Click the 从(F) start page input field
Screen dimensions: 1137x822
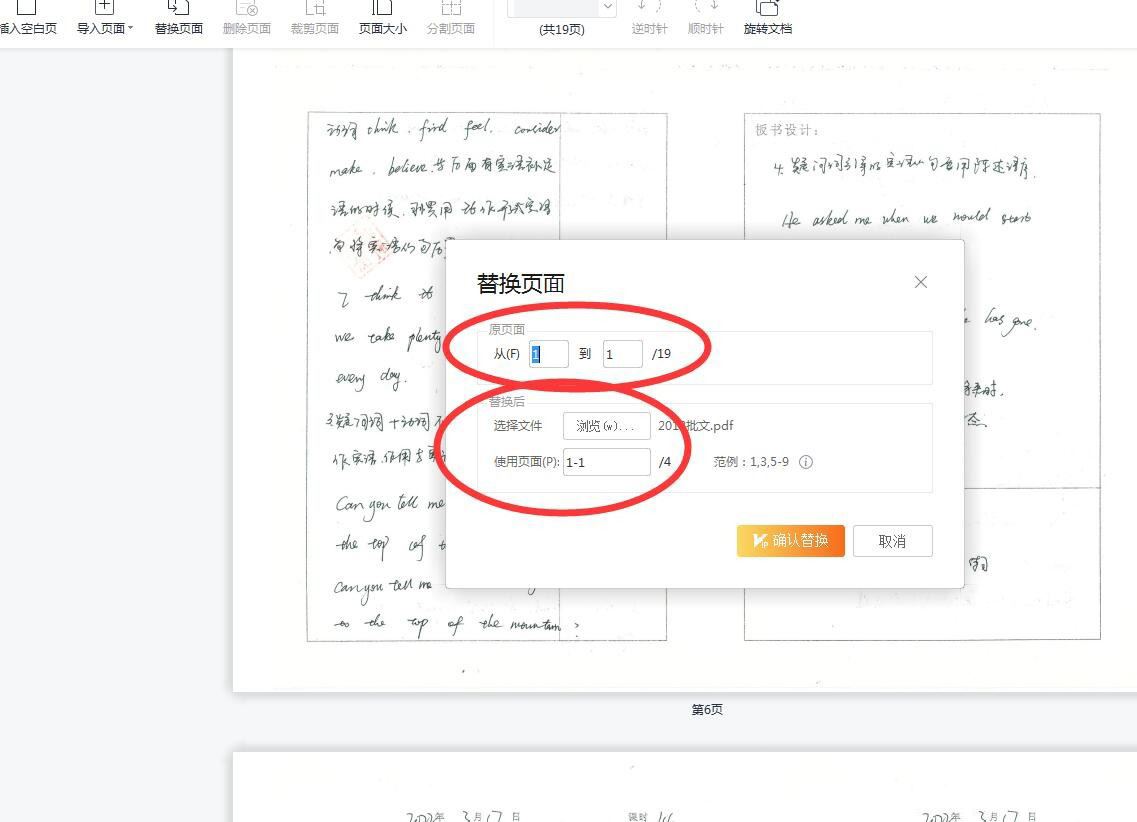pos(548,354)
